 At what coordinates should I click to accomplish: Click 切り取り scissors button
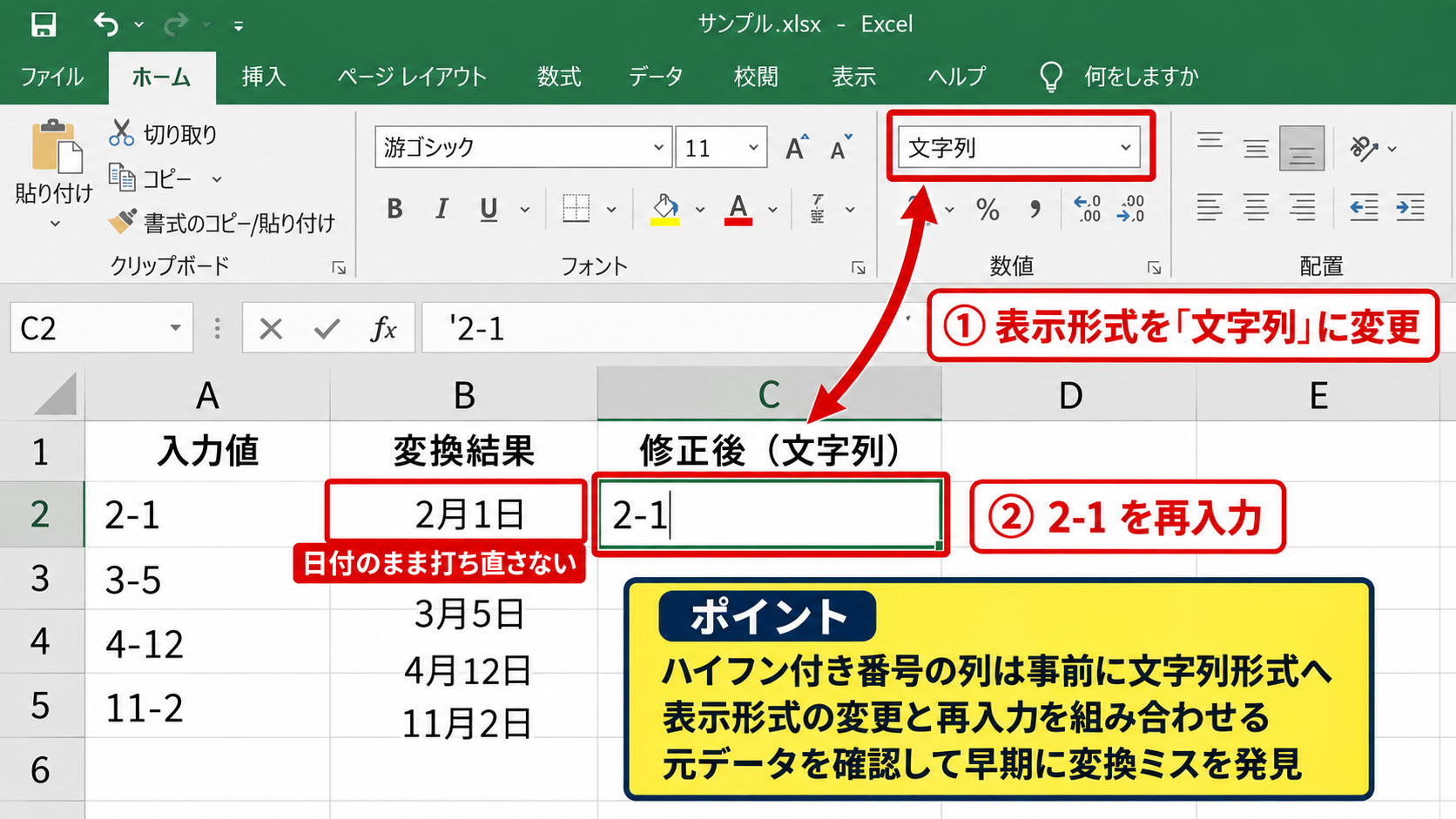(162, 134)
